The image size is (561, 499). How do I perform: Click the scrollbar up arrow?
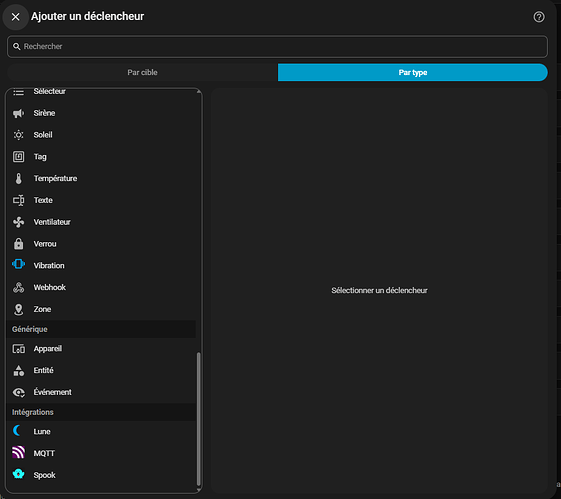point(199,92)
